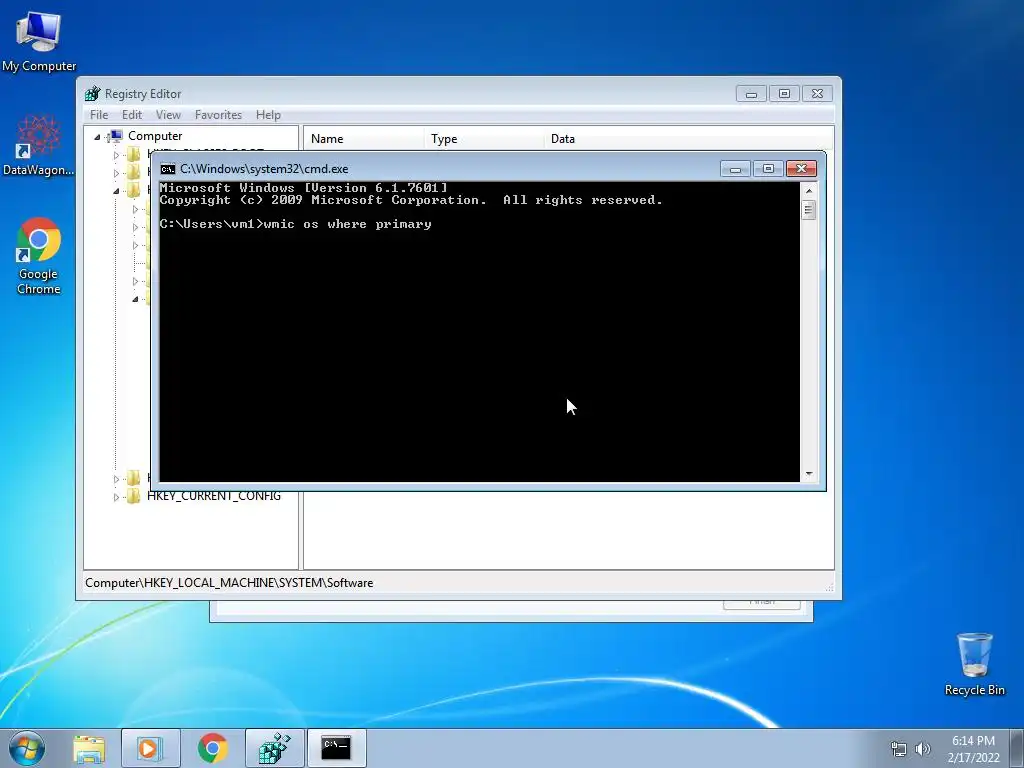Click the taskbar clock showing 6:14 PM
This screenshot has height=768, width=1024.
click(973, 749)
